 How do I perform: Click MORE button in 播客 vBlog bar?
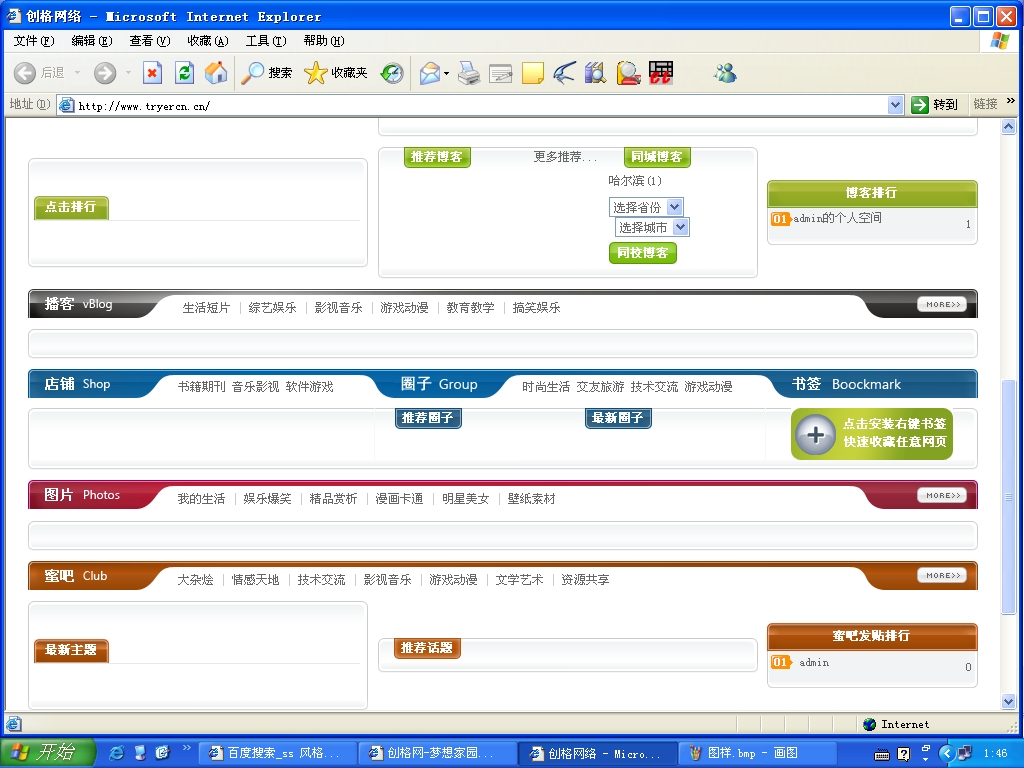point(942,304)
